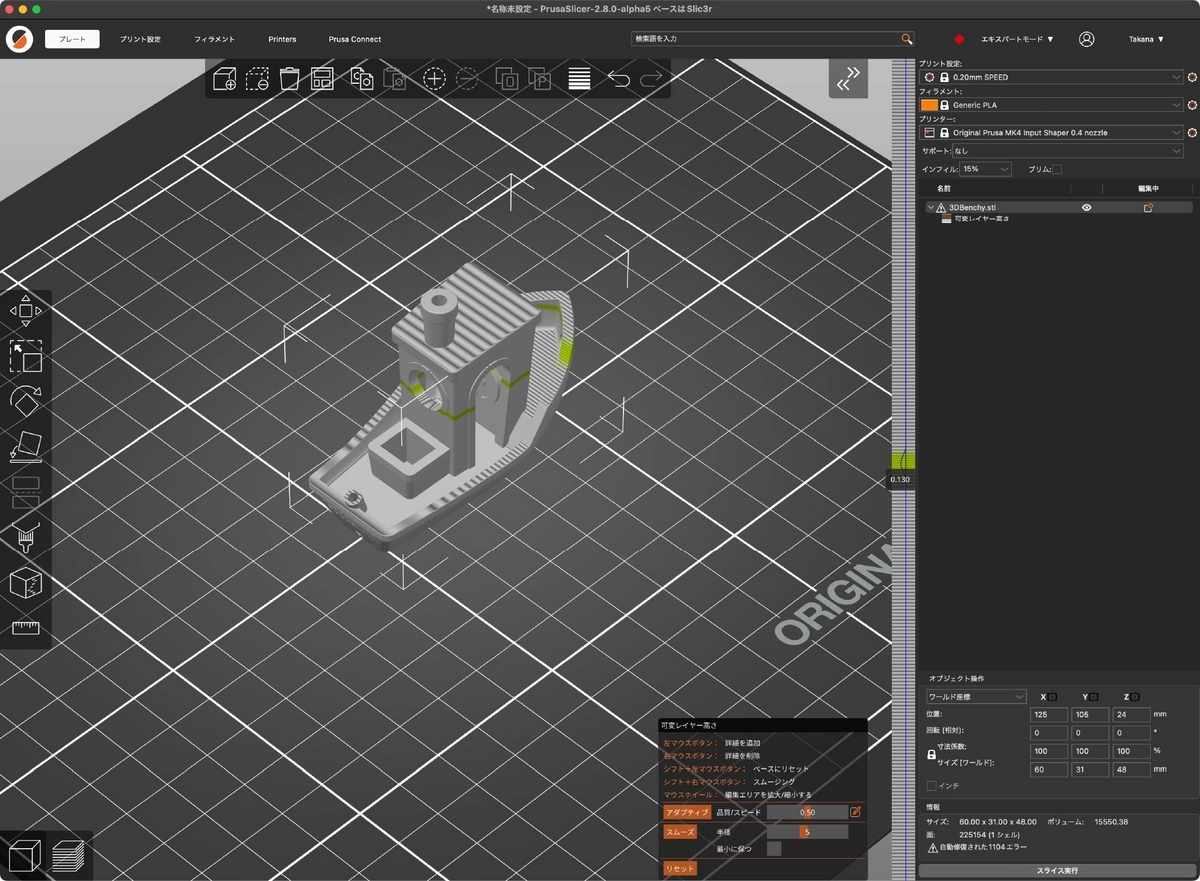Select the Measure ruler tool
The image size is (1200, 881).
(x=26, y=628)
